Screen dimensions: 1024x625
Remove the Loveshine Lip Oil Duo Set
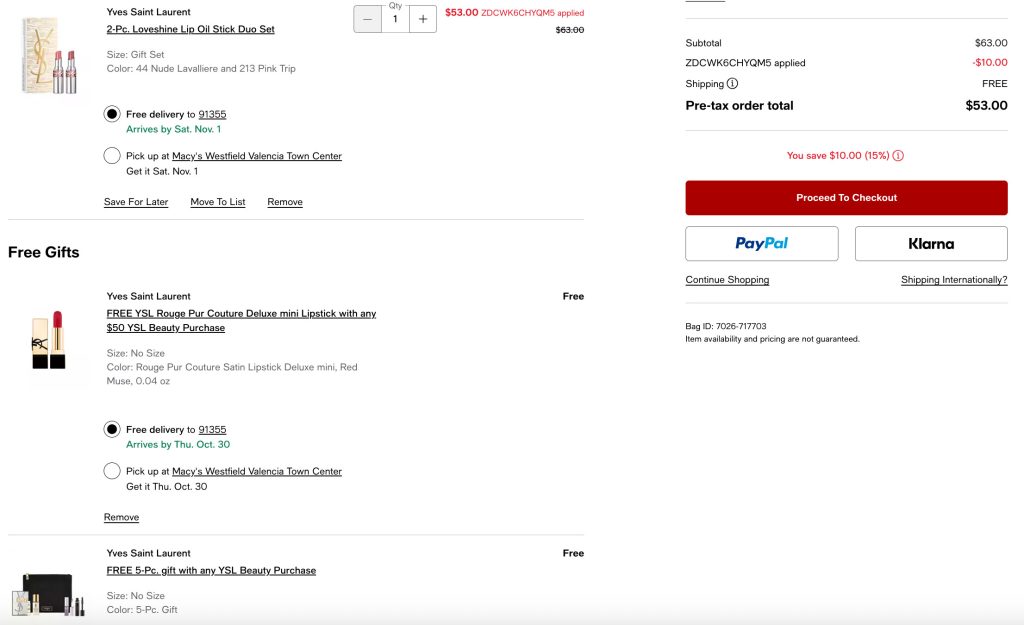click(x=285, y=202)
